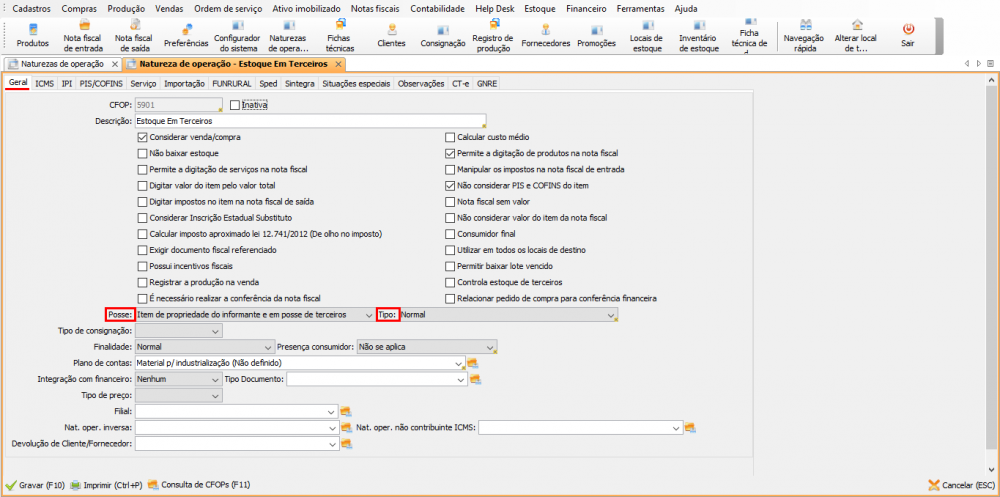The height and width of the screenshot is (497, 1000).
Task: Open lookup icon beside Plano de contas
Action: coord(474,363)
